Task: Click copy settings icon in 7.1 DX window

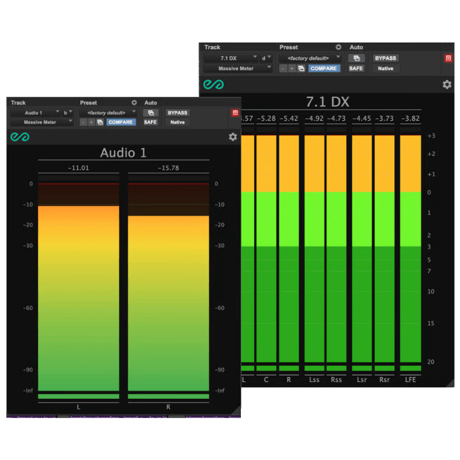Action: click(301, 68)
